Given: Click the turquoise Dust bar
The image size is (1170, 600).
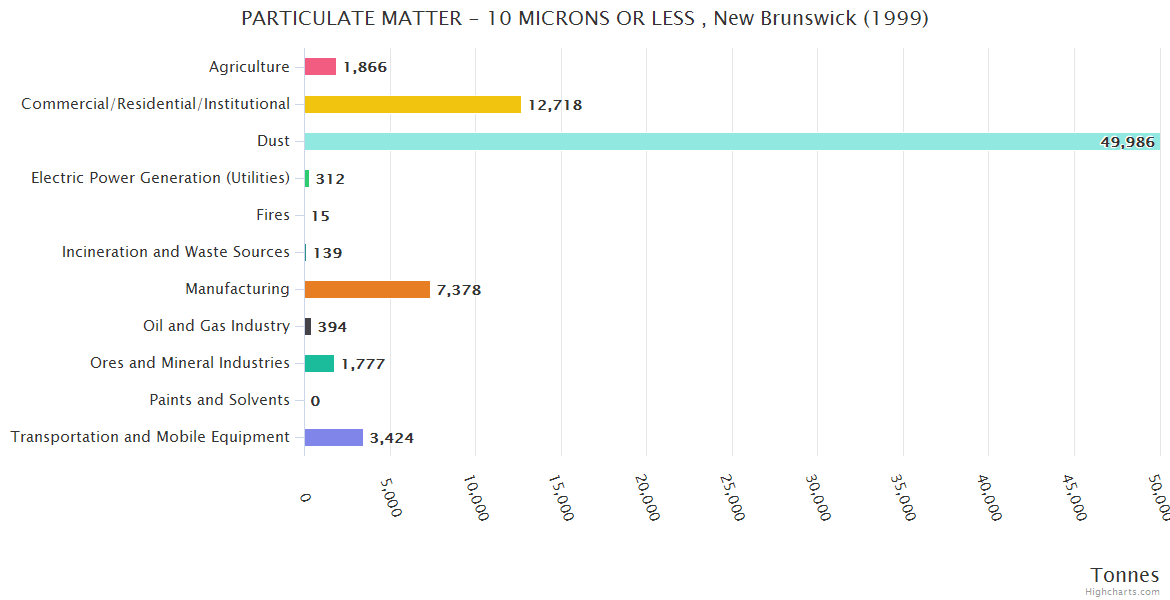Looking at the screenshot, I should click(700, 141).
